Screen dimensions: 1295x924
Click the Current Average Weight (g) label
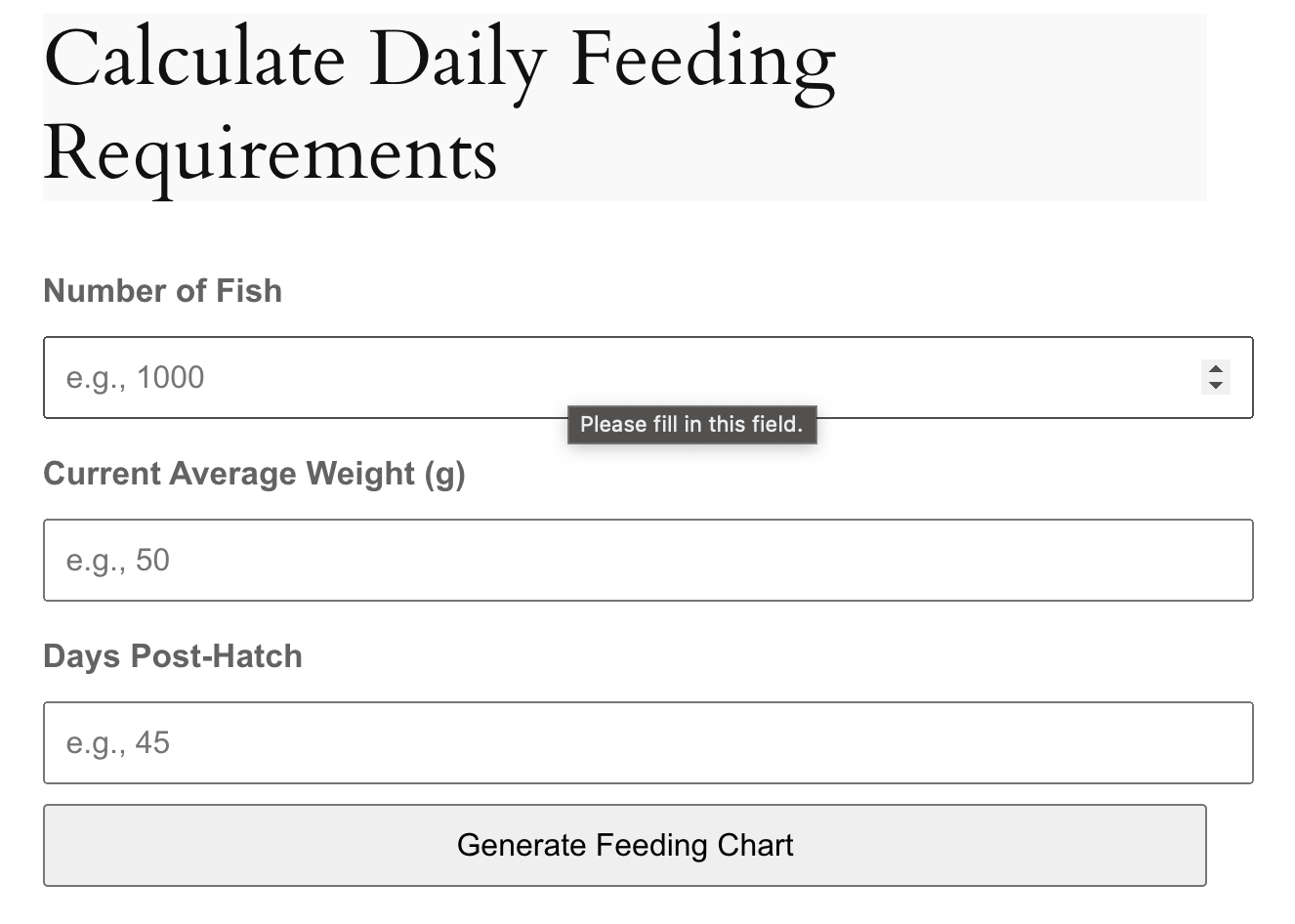click(254, 474)
